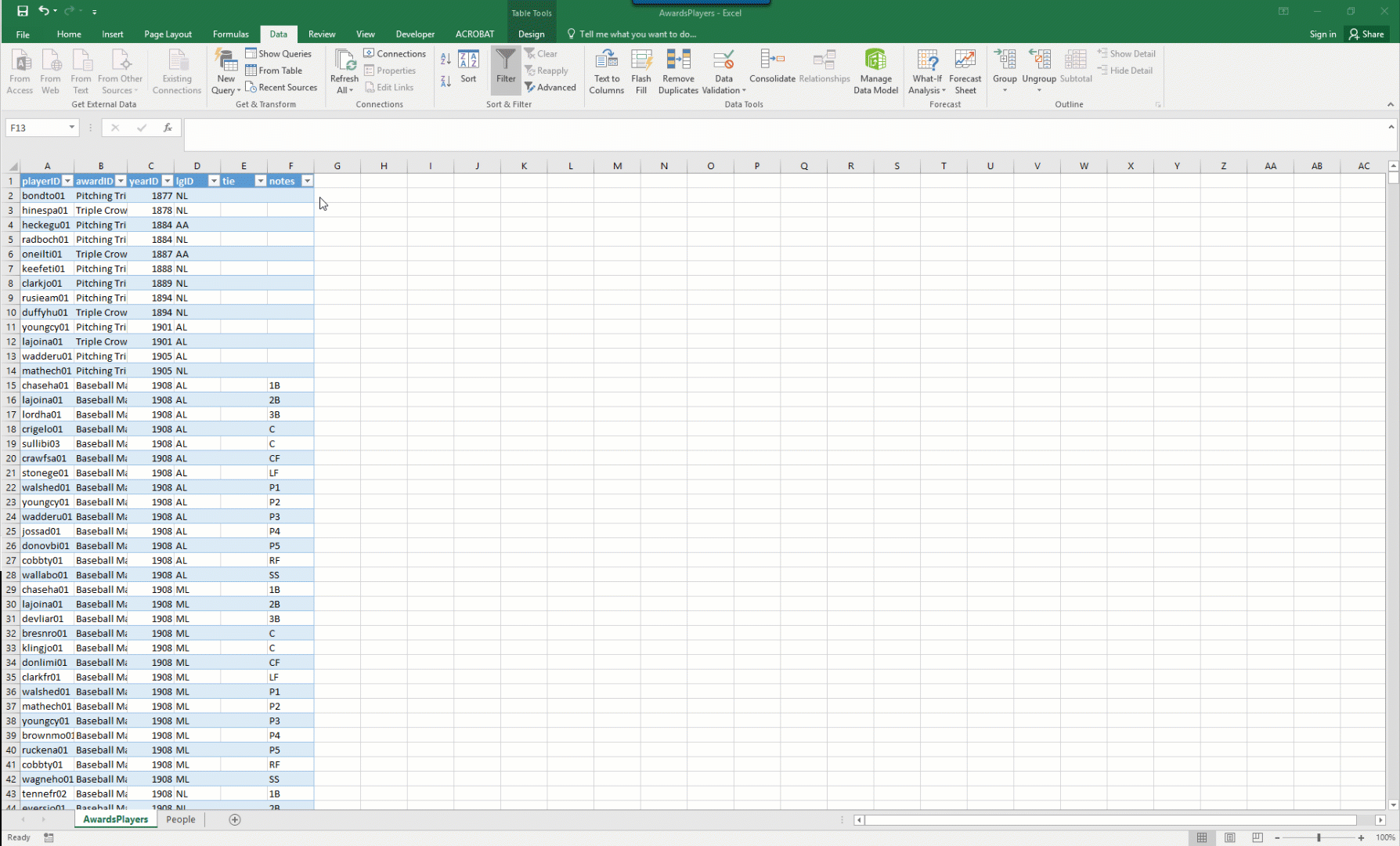Open the awardID column filter dropdown
The width and height of the screenshot is (1400, 846).
tap(121, 181)
